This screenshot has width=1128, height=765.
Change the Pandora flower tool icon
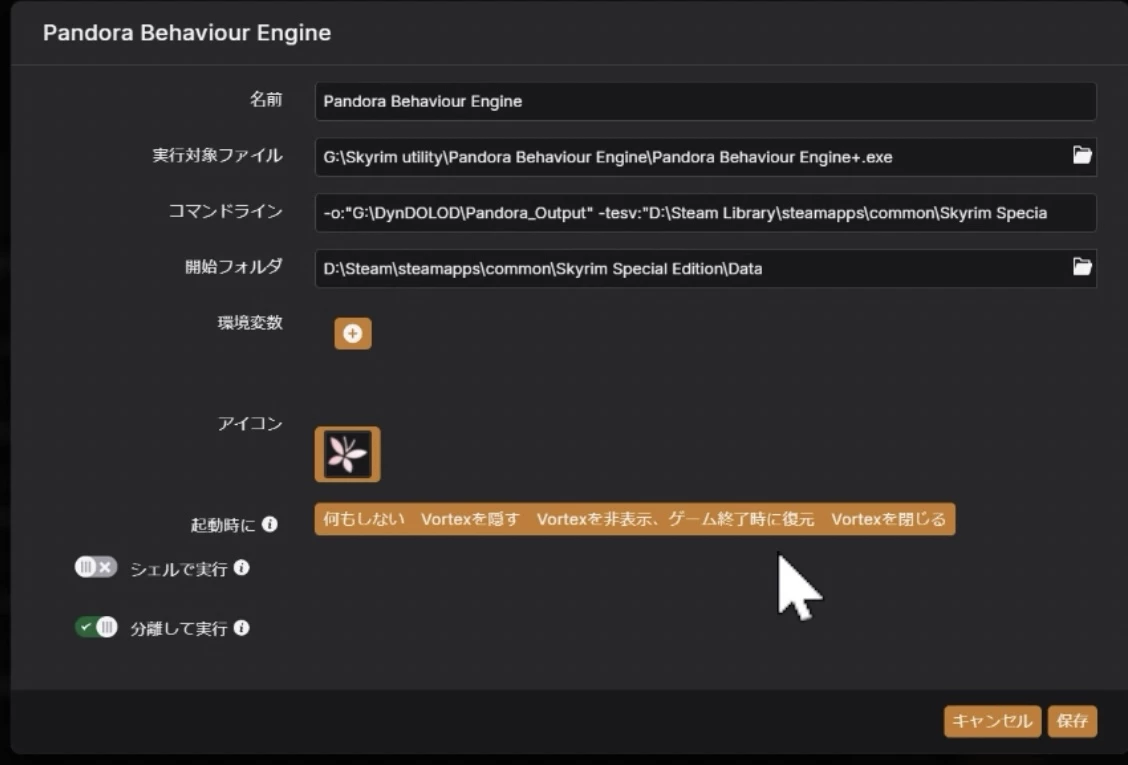[x=347, y=454]
